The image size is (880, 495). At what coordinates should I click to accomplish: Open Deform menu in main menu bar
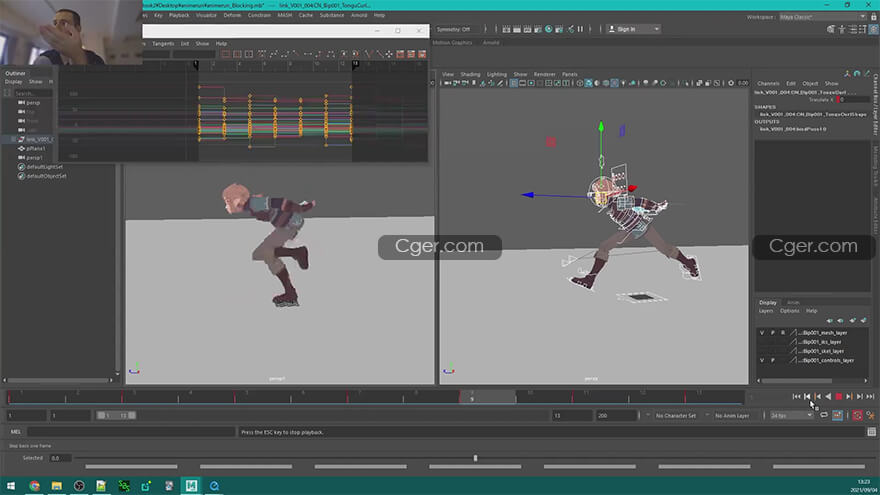(232, 15)
